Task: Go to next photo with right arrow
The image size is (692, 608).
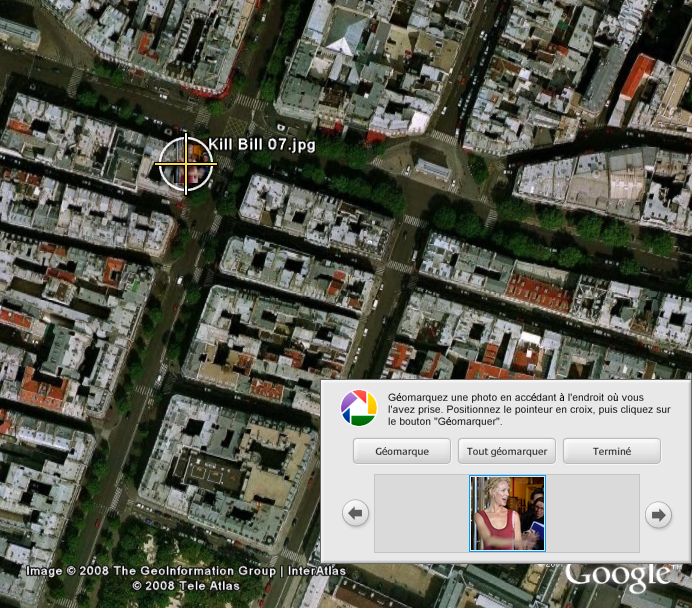Action: coord(658,514)
